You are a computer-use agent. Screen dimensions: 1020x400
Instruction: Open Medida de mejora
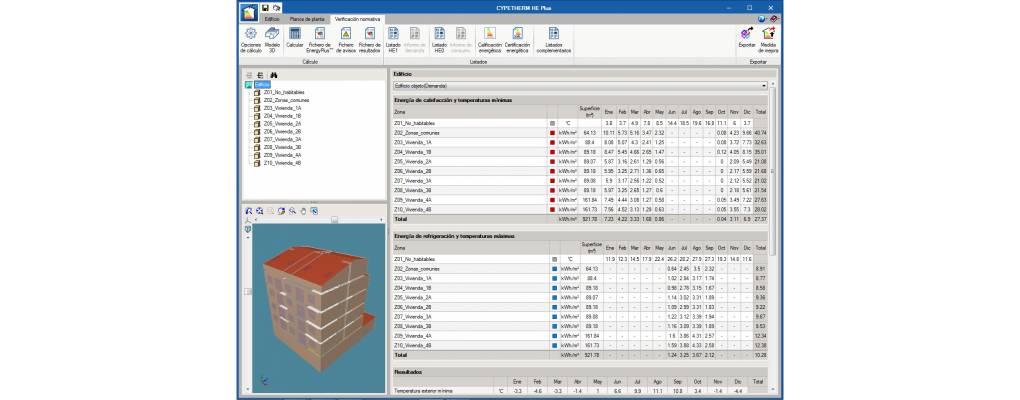(x=768, y=40)
